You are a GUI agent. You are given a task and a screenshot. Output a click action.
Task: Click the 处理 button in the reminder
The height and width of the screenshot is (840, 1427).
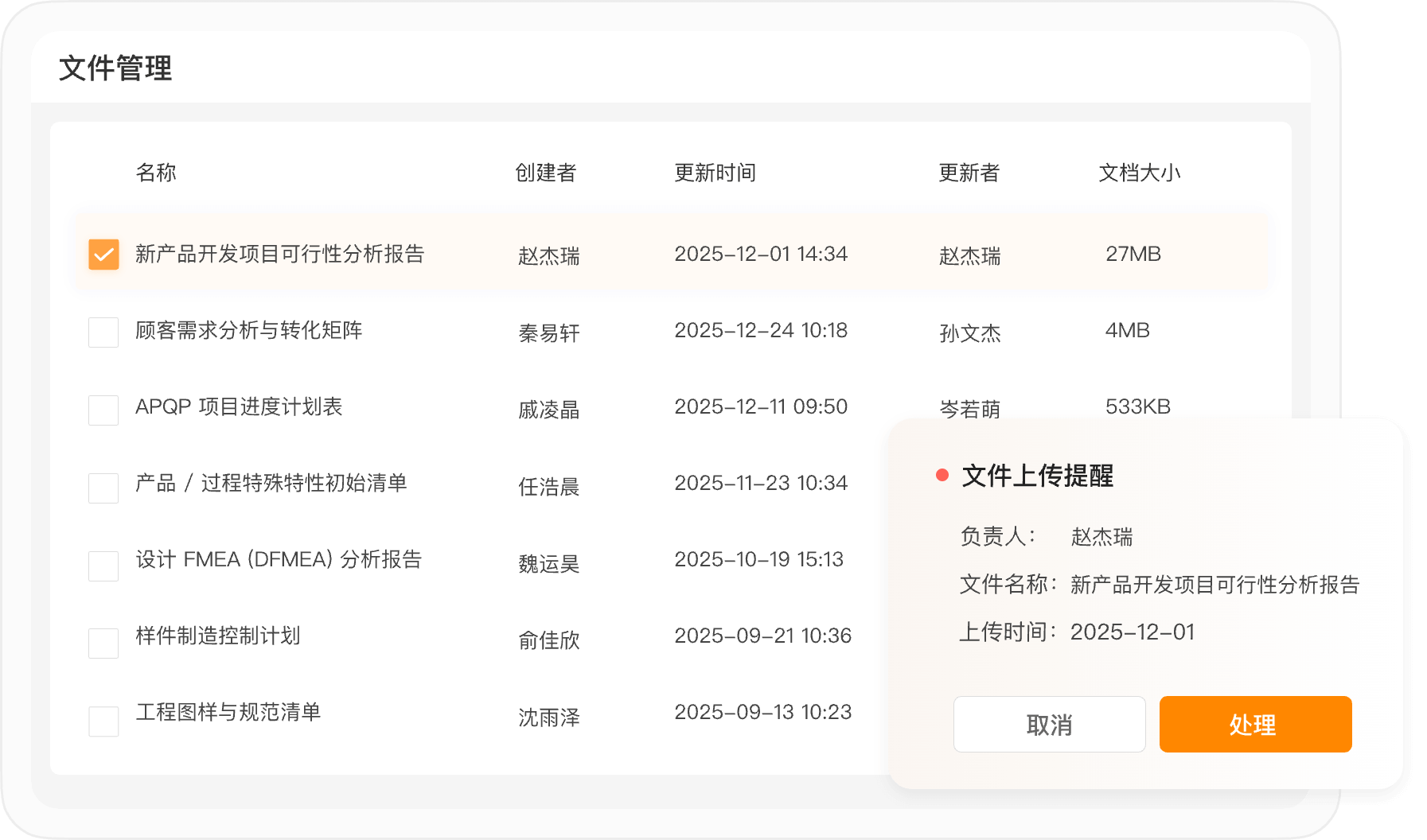(x=1255, y=724)
